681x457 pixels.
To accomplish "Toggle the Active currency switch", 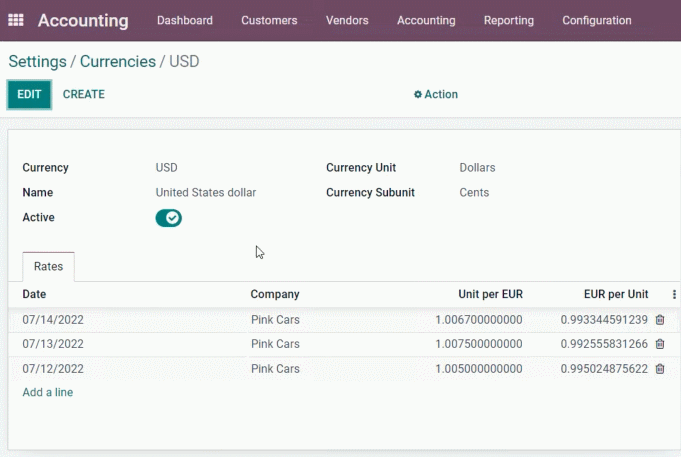I will 169,218.
